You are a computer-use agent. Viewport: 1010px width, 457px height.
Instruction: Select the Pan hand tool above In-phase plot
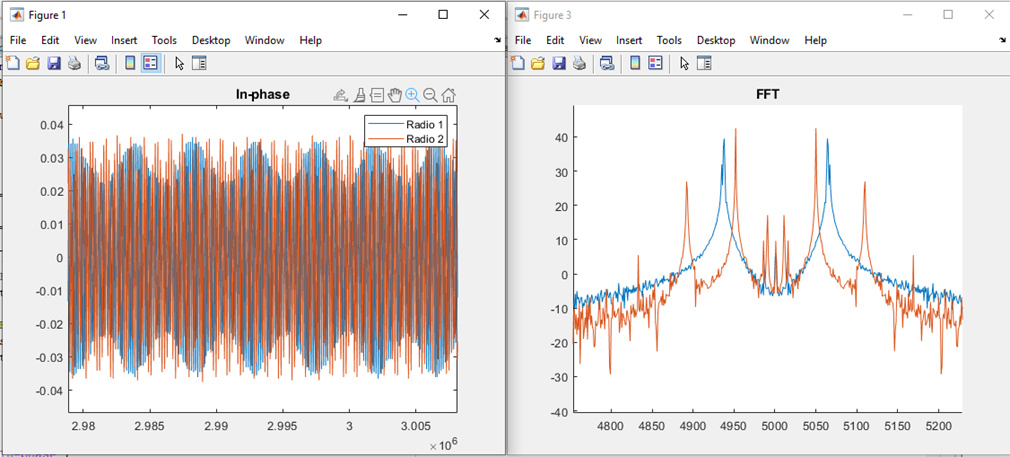coord(395,95)
